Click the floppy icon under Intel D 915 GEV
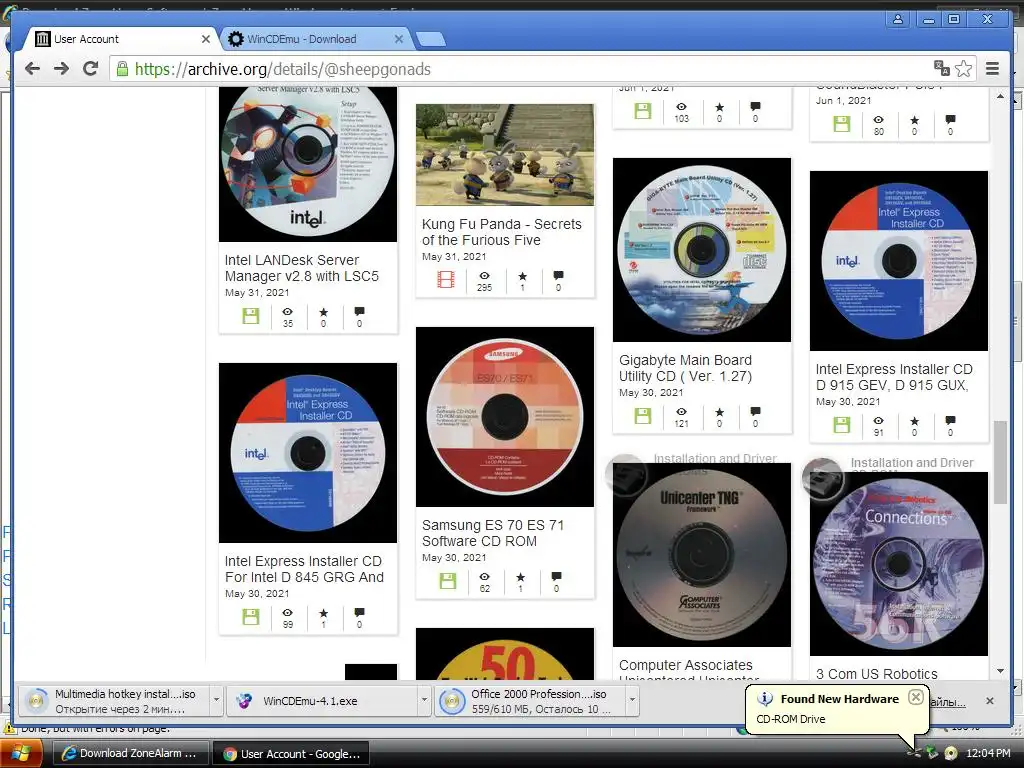The height and width of the screenshot is (768, 1024). click(842, 425)
